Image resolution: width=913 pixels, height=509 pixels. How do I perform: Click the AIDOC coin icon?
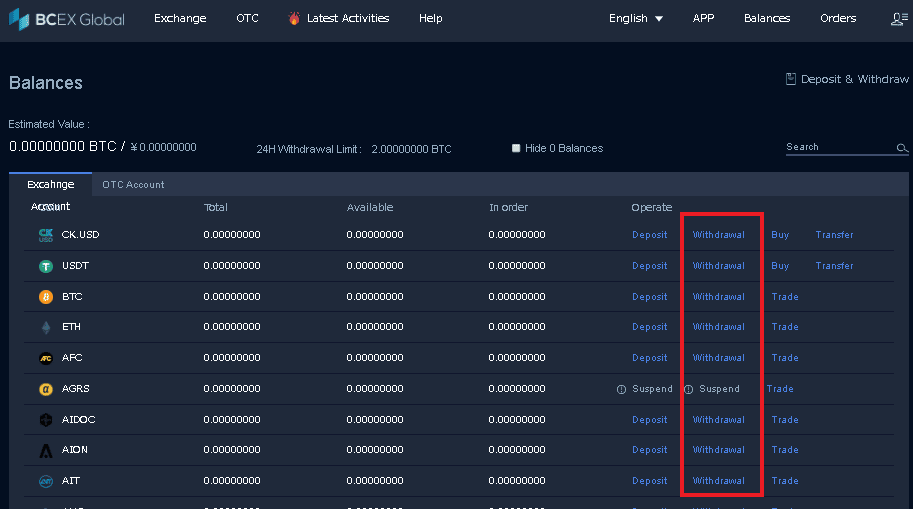pos(45,420)
